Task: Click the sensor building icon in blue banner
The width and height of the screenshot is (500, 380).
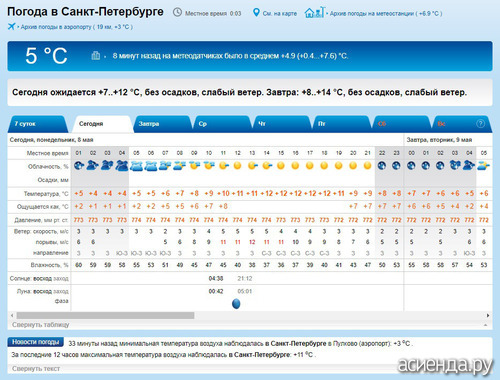Action: [x=96, y=55]
